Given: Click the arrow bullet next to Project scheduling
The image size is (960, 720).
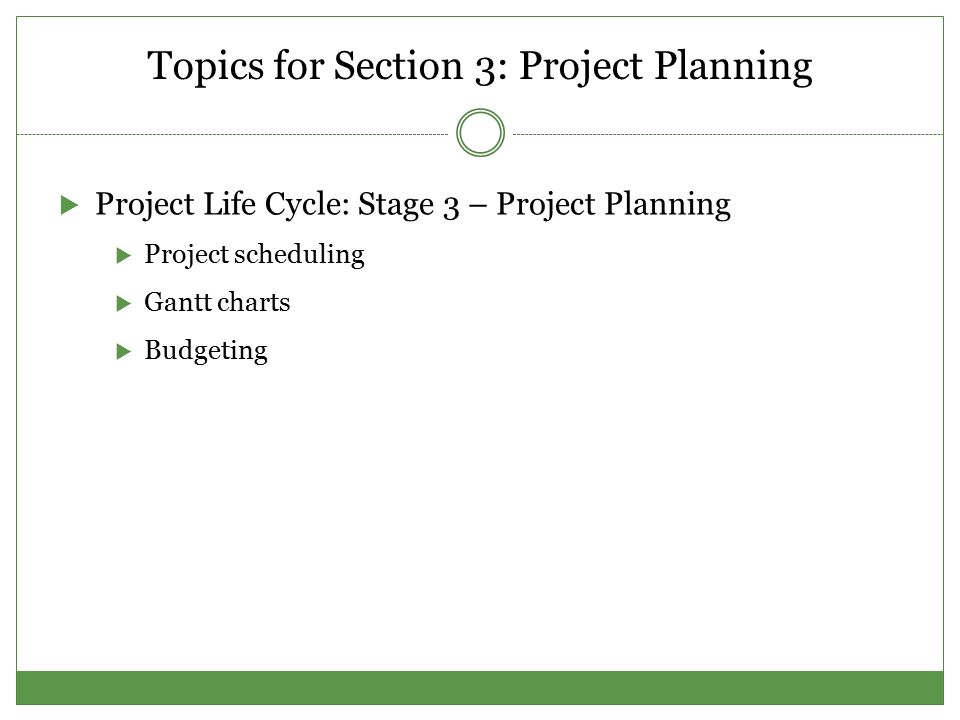Looking at the screenshot, I should pos(124,255).
